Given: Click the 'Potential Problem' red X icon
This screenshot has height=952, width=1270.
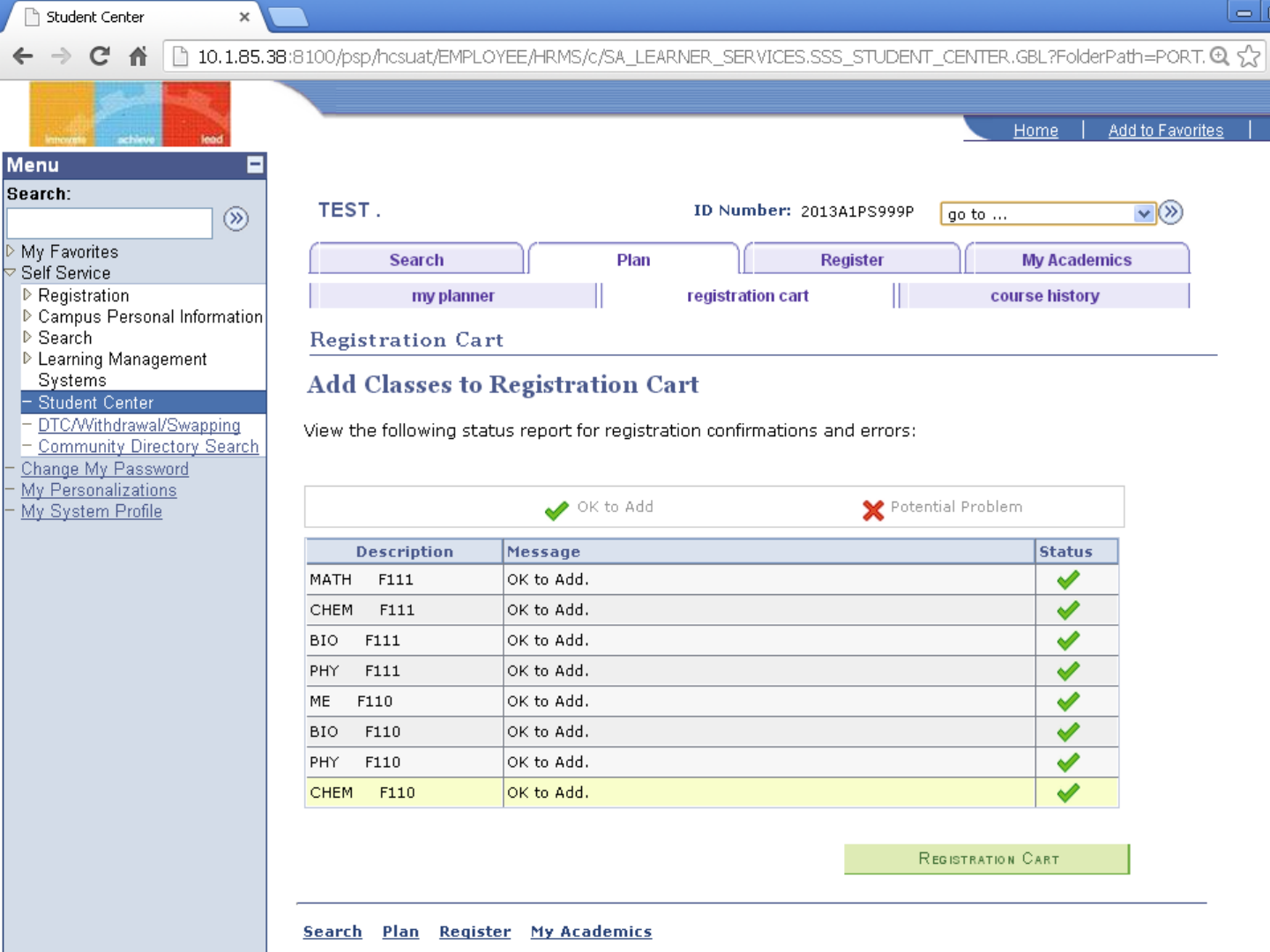Looking at the screenshot, I should (x=873, y=510).
